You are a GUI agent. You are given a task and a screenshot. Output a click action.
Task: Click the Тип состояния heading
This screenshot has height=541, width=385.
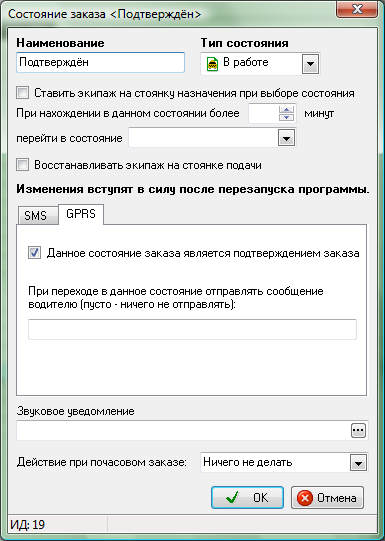tap(244, 43)
